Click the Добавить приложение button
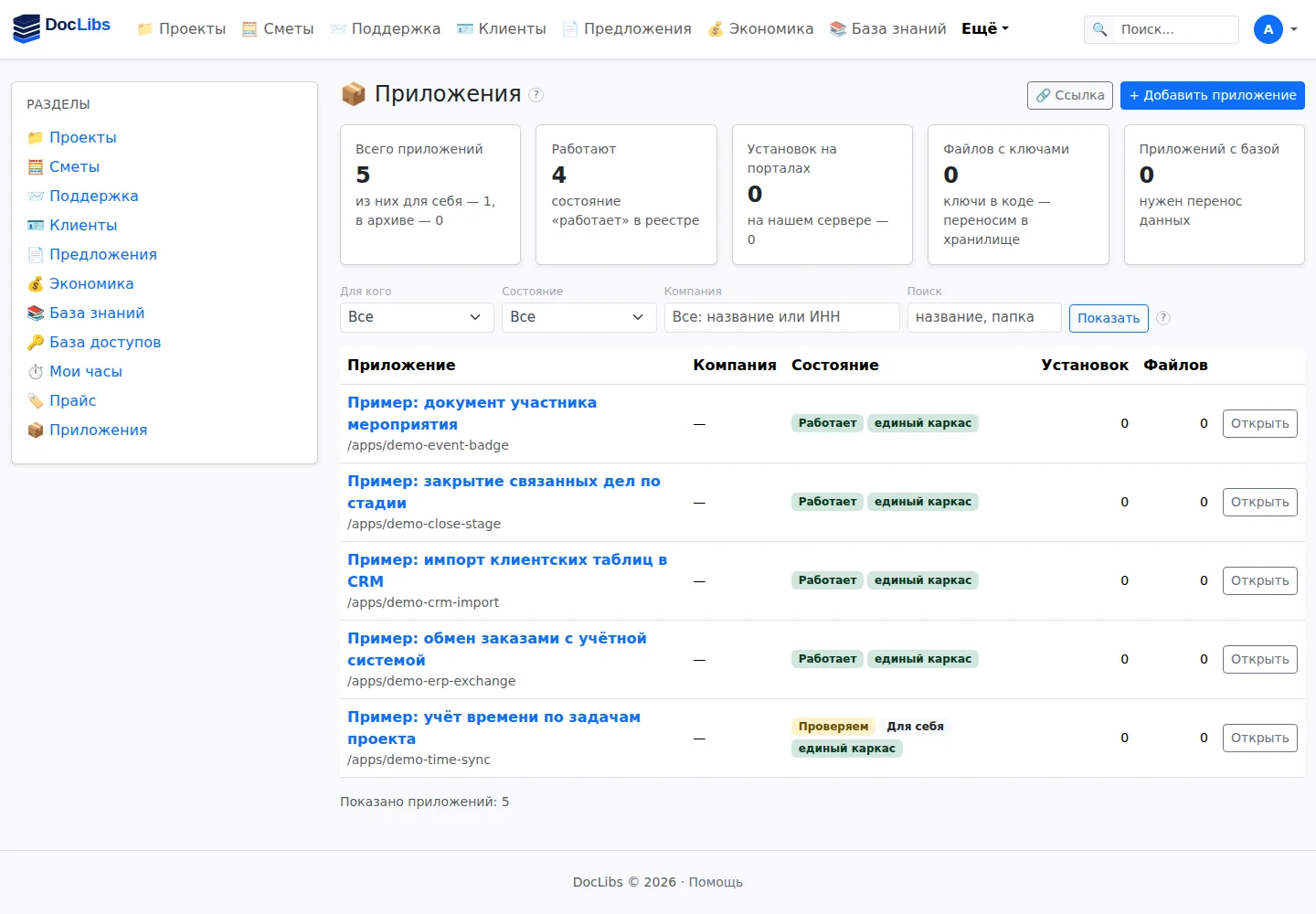The height and width of the screenshot is (914, 1316). click(x=1213, y=95)
